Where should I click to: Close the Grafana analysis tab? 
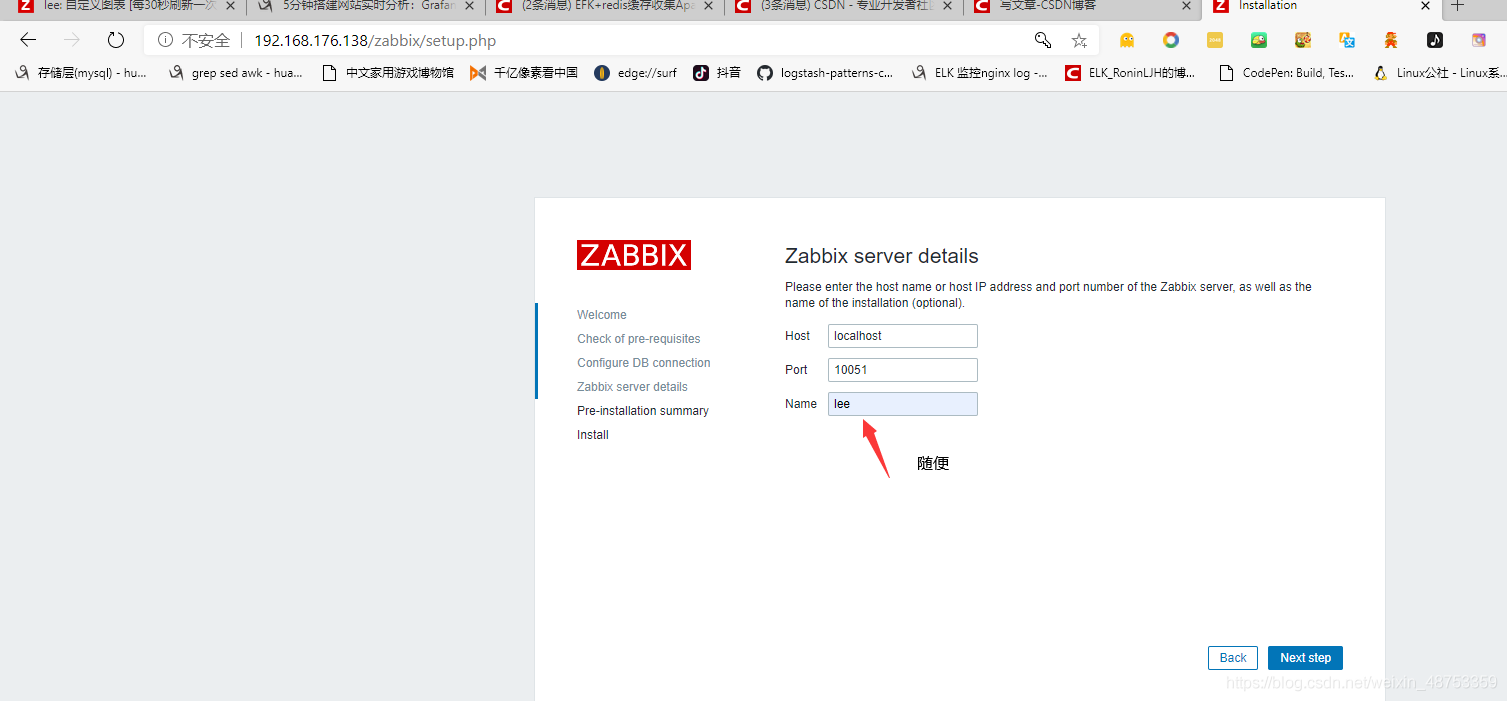469,6
